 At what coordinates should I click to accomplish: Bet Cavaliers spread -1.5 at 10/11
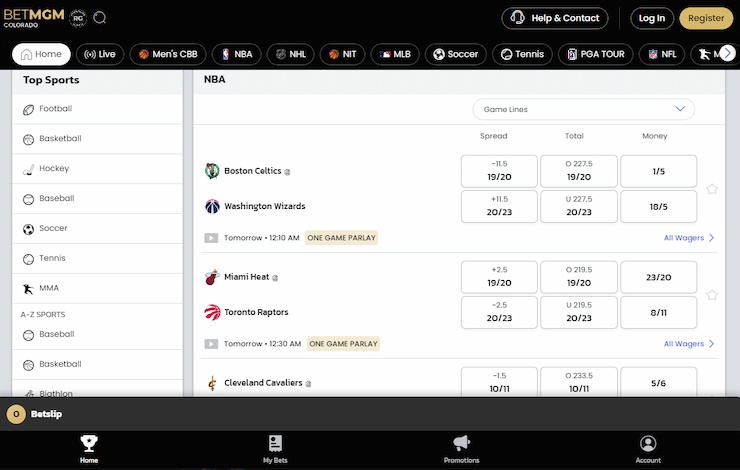click(499, 382)
